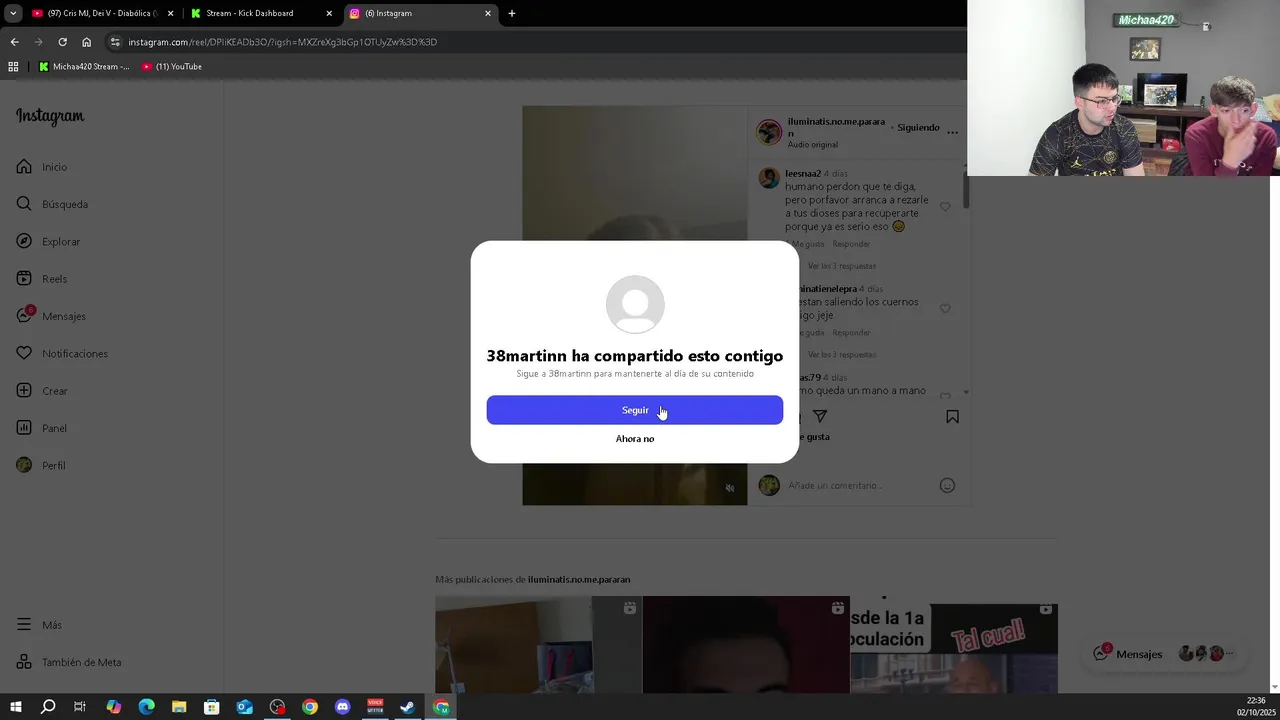Unmute the reel video
Viewport: 1280px width, 720px height.
[730, 488]
